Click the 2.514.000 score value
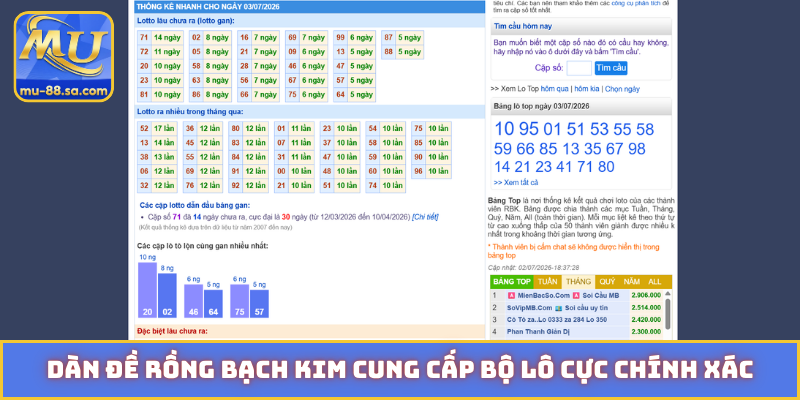800x400 pixels. 646,308
